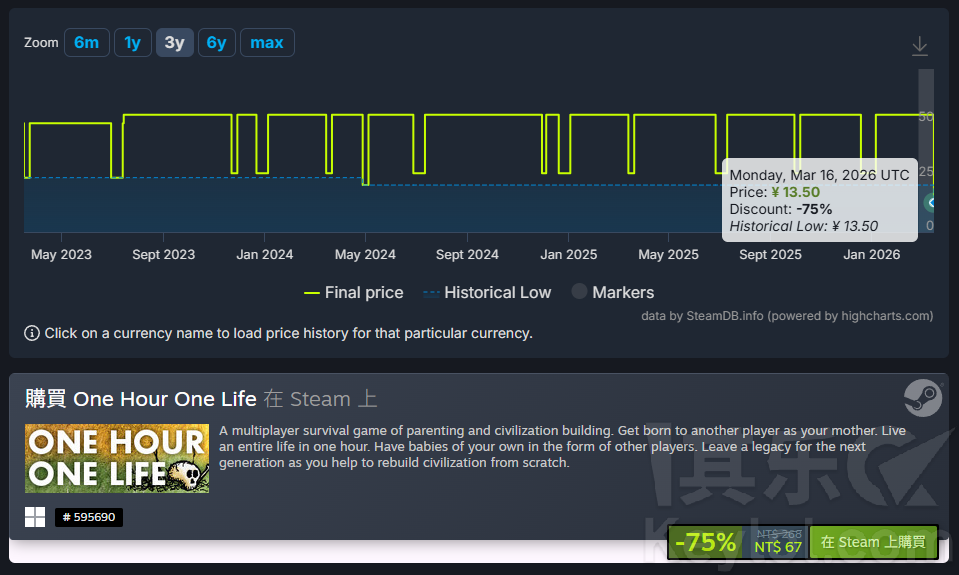Viewport: 959px width, 575px height.
Task: Open the One Hour One Life title
Action: pyautogui.click(x=165, y=398)
